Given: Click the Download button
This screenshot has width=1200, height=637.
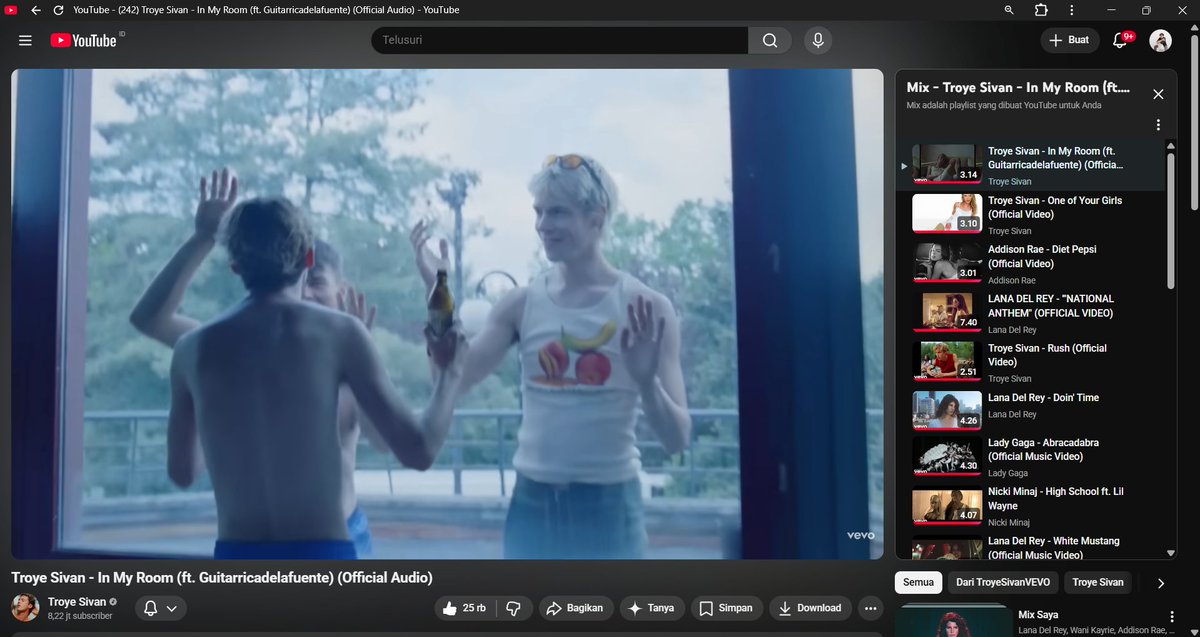Looking at the screenshot, I should [810, 608].
